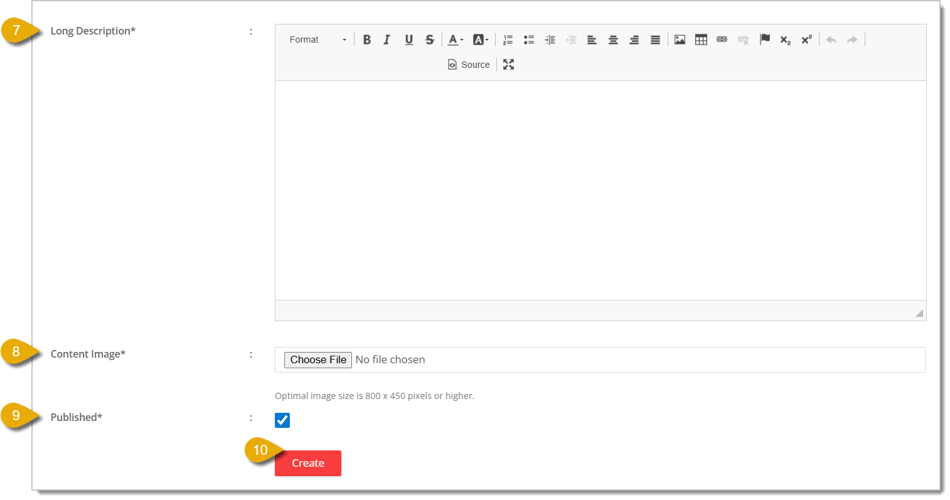Click the 'No file chosen' text
Screen dimensions: 950x500
(x=390, y=360)
